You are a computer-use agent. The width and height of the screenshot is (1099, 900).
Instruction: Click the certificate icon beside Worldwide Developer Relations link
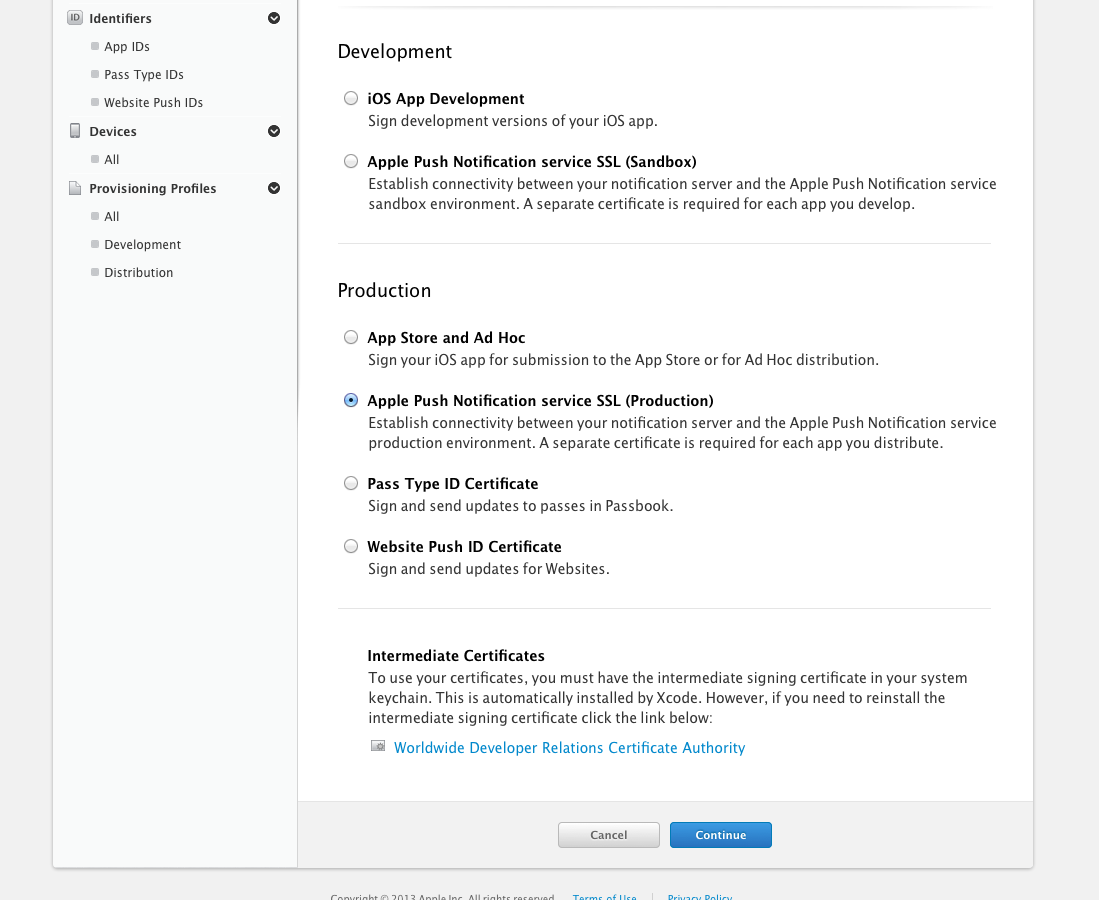(x=378, y=746)
